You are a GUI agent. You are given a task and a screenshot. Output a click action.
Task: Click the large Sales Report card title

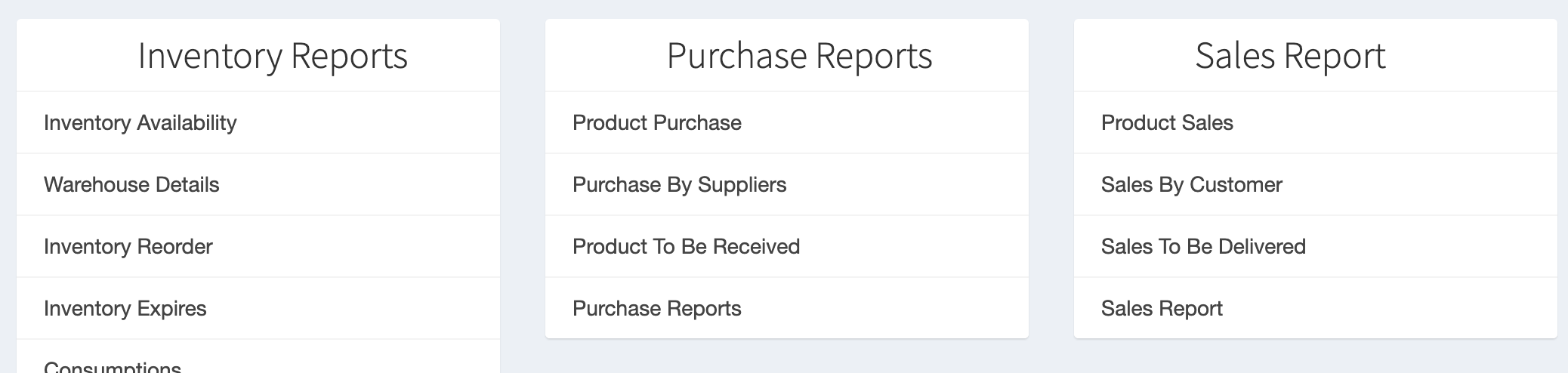tap(1291, 56)
